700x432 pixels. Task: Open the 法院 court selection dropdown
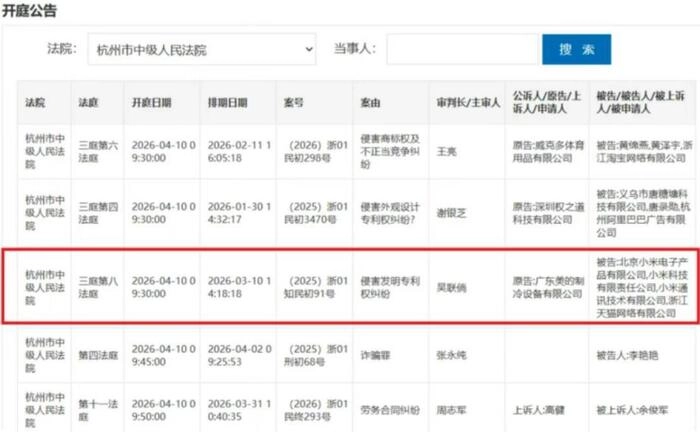(203, 49)
